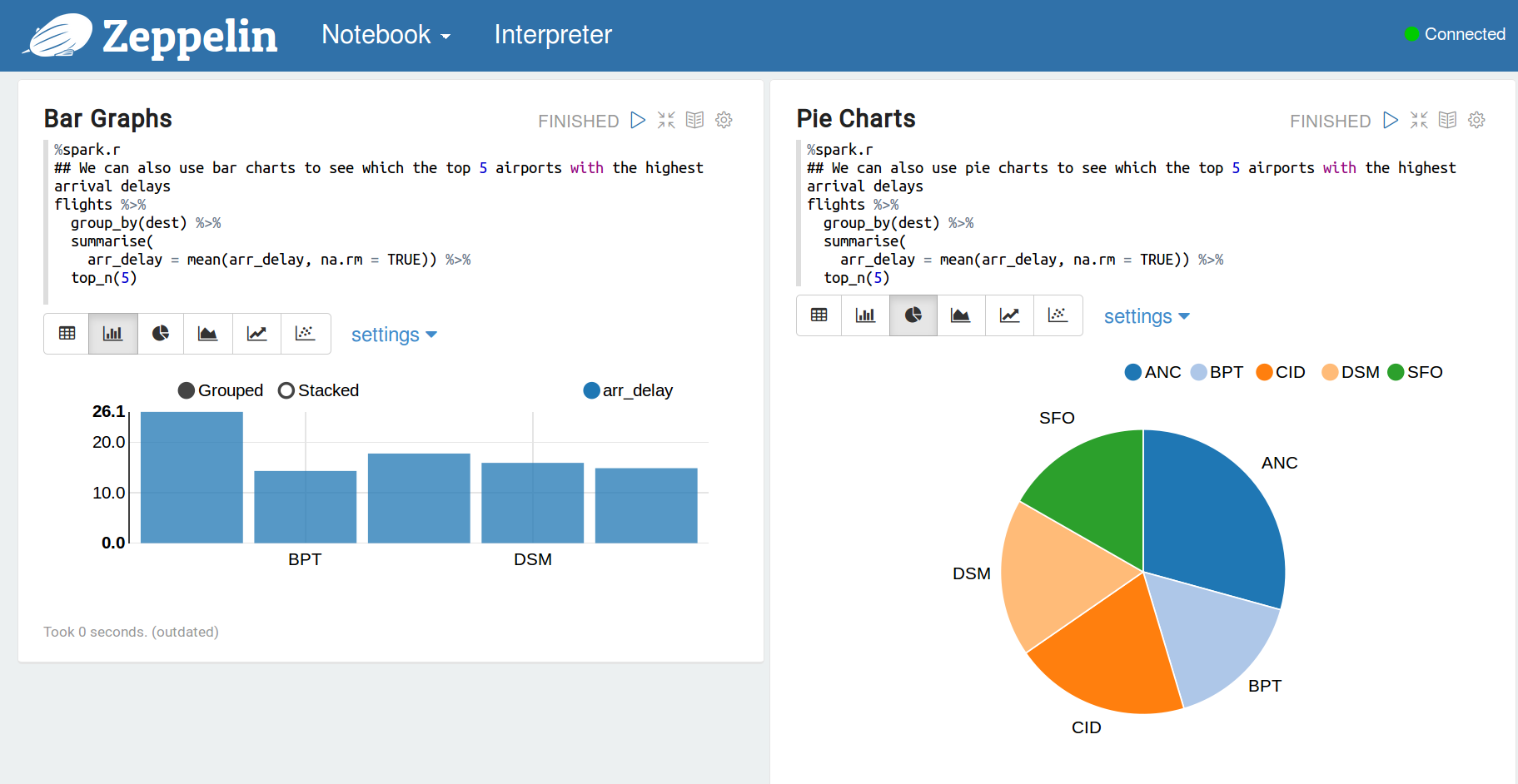Switch Bar Graphs output to table view

click(67, 334)
